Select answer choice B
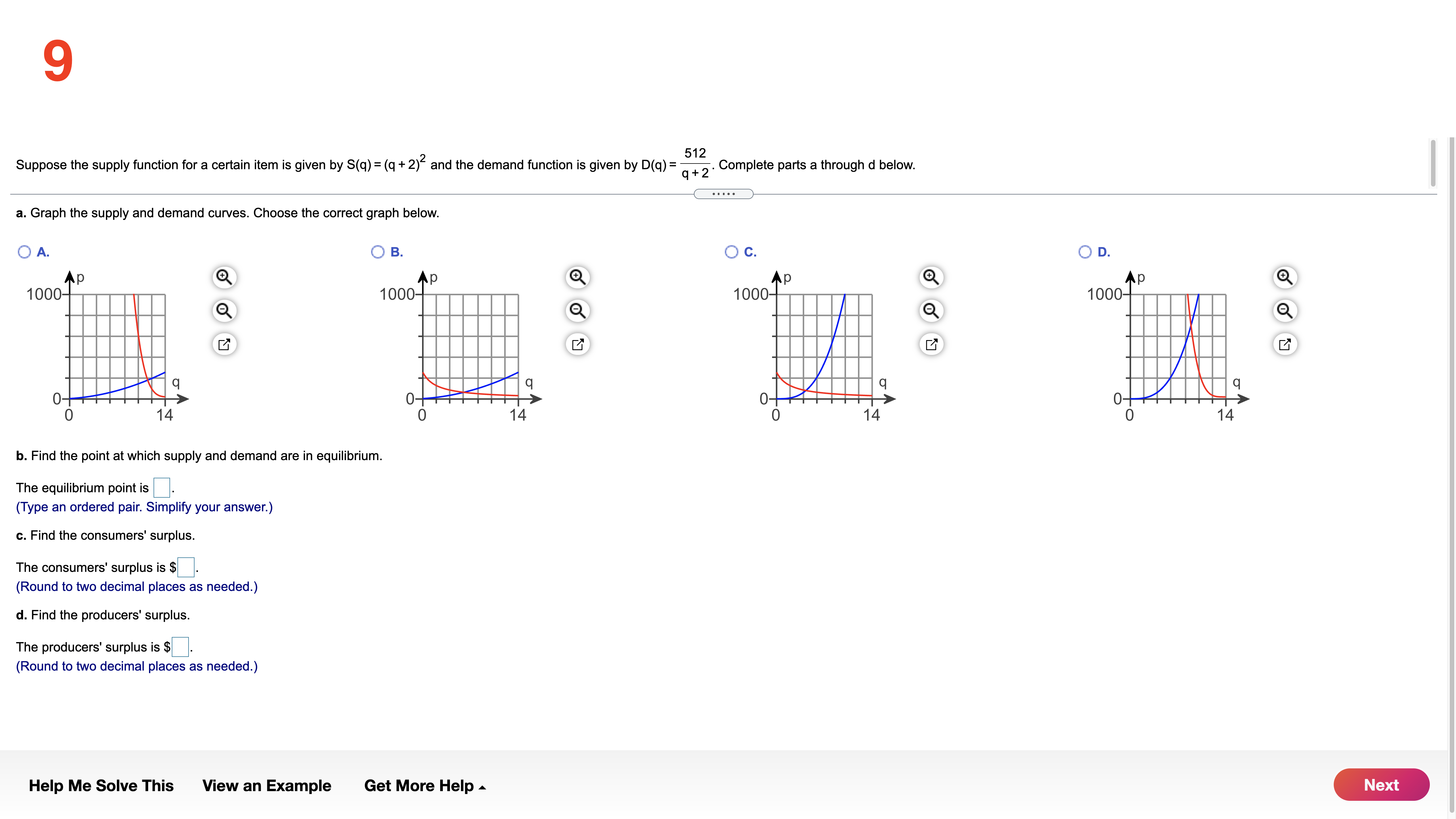1456x819 pixels. tap(378, 251)
